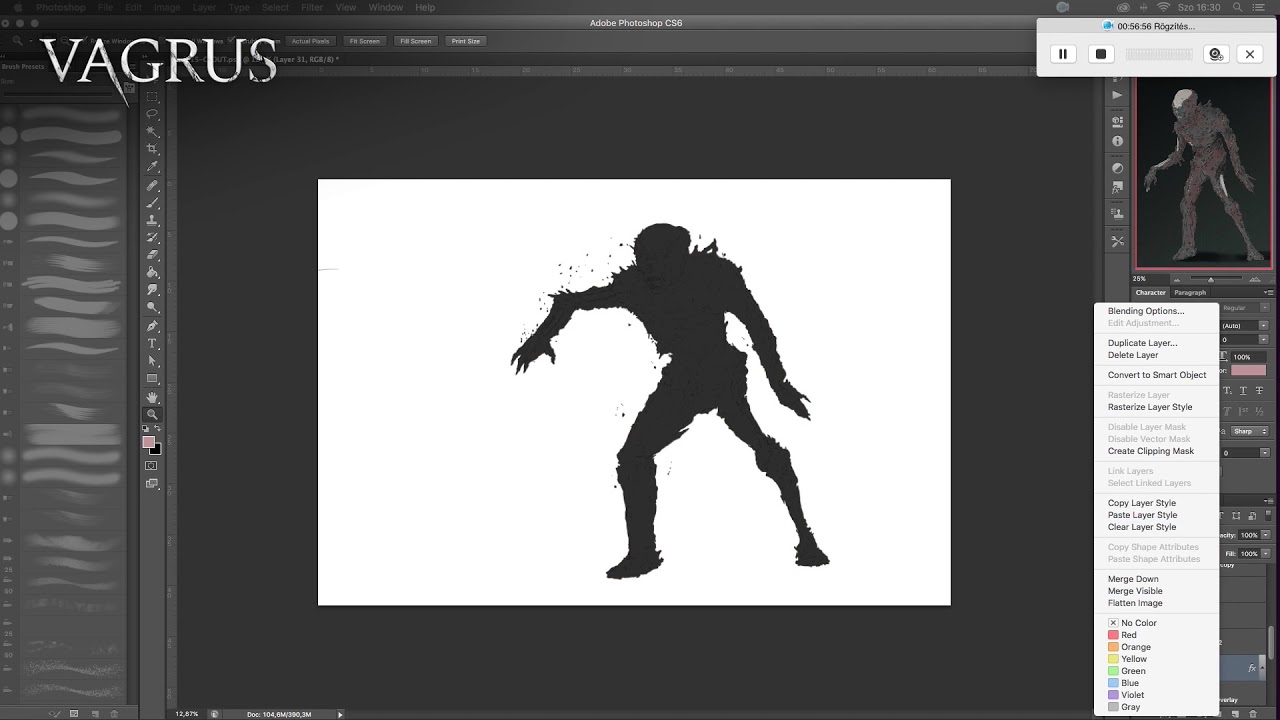Select the Clone Stamp tool
Image resolution: width=1280 pixels, height=720 pixels.
(x=153, y=220)
